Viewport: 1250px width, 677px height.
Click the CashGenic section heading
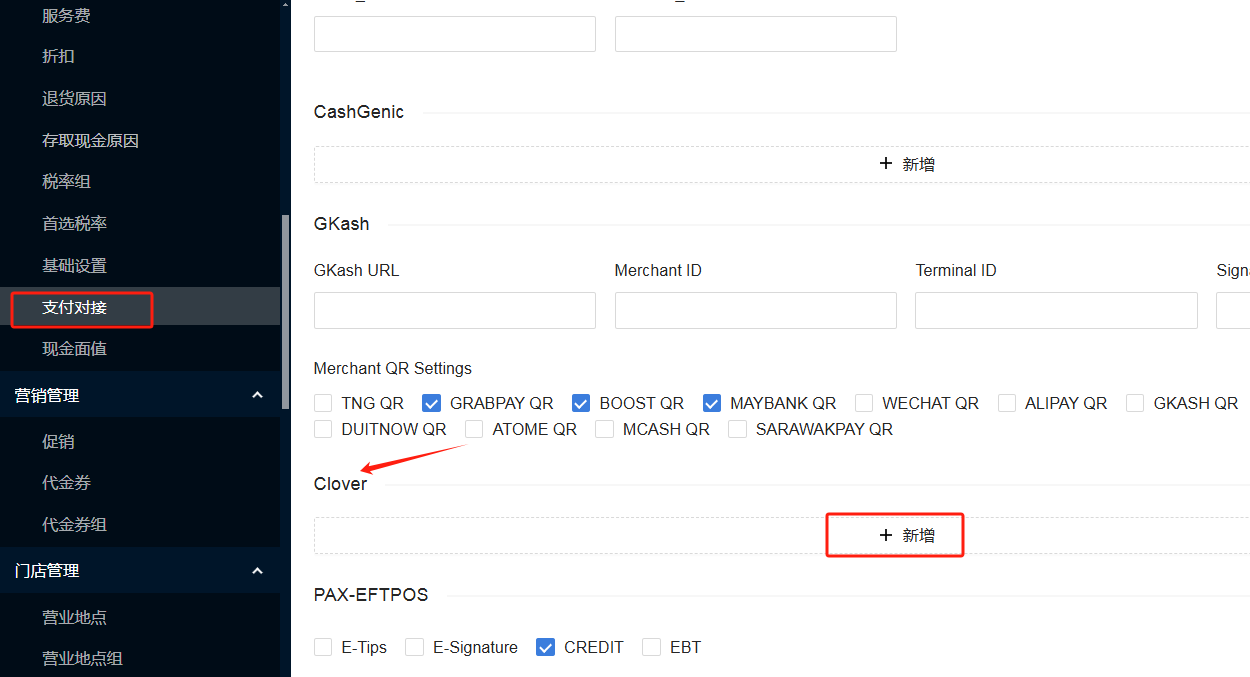[x=359, y=112]
